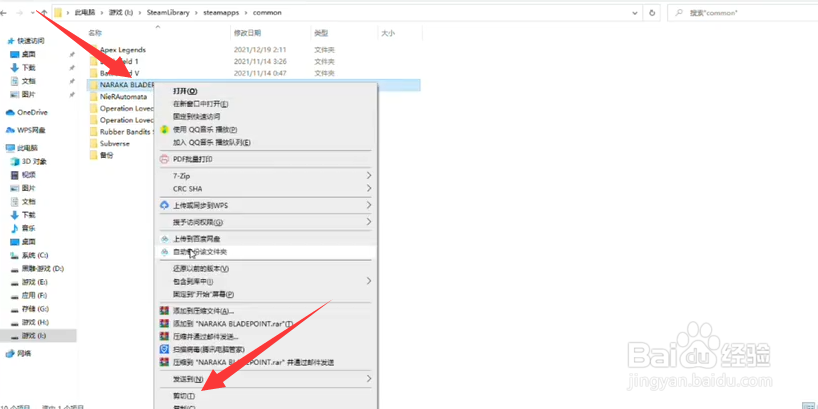818x409 pixels.
Task: Select the Subverse folder
Action: [115, 143]
